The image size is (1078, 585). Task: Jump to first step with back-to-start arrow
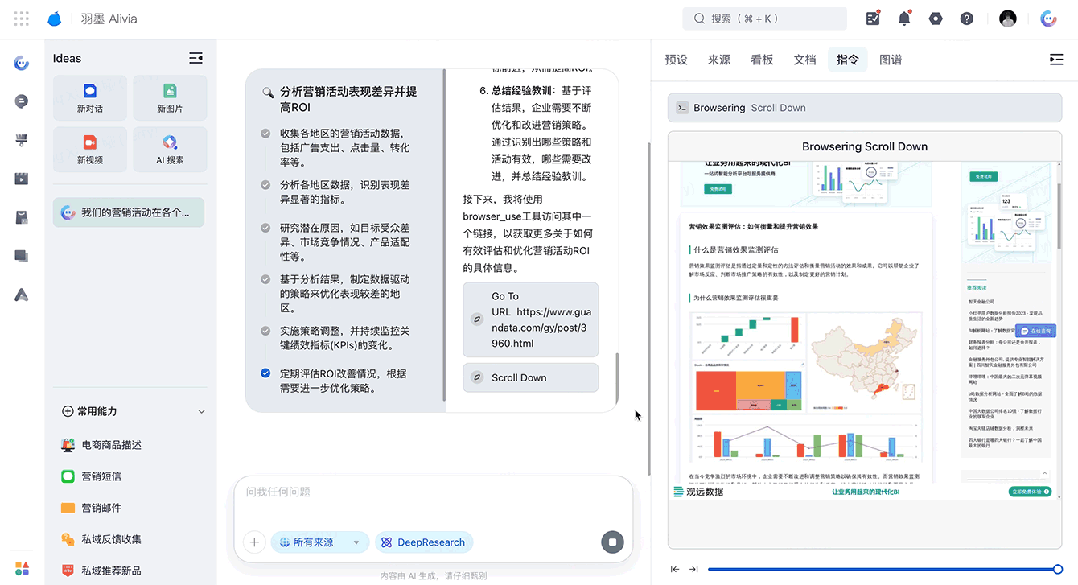tap(675, 569)
